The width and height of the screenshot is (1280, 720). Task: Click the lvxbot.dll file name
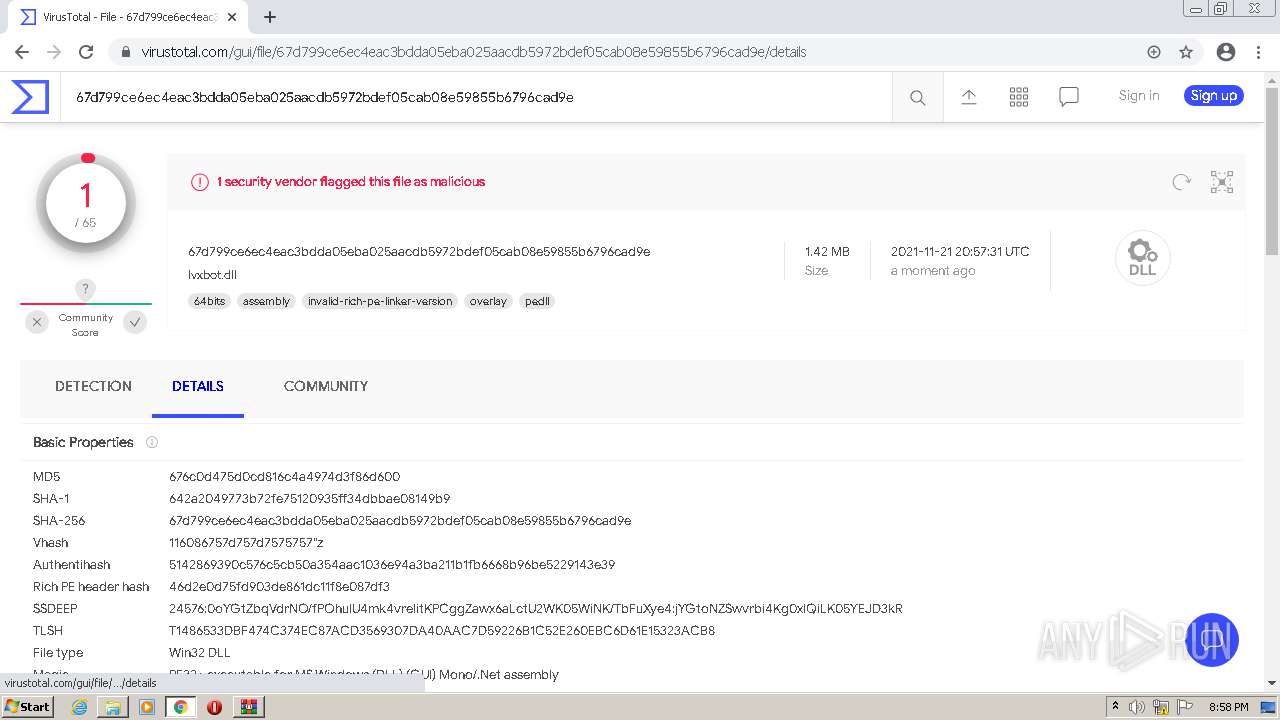[212, 275]
